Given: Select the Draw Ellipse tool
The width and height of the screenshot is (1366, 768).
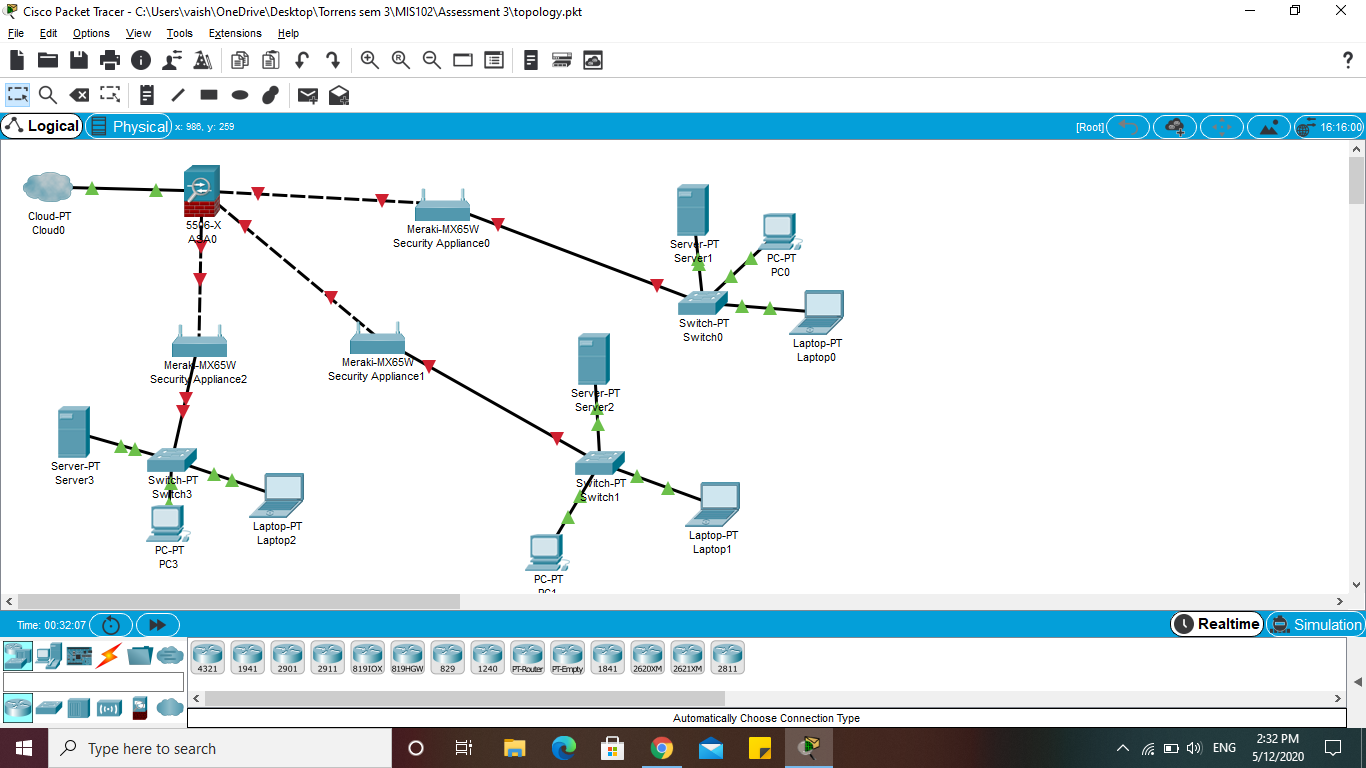Looking at the screenshot, I should (240, 95).
